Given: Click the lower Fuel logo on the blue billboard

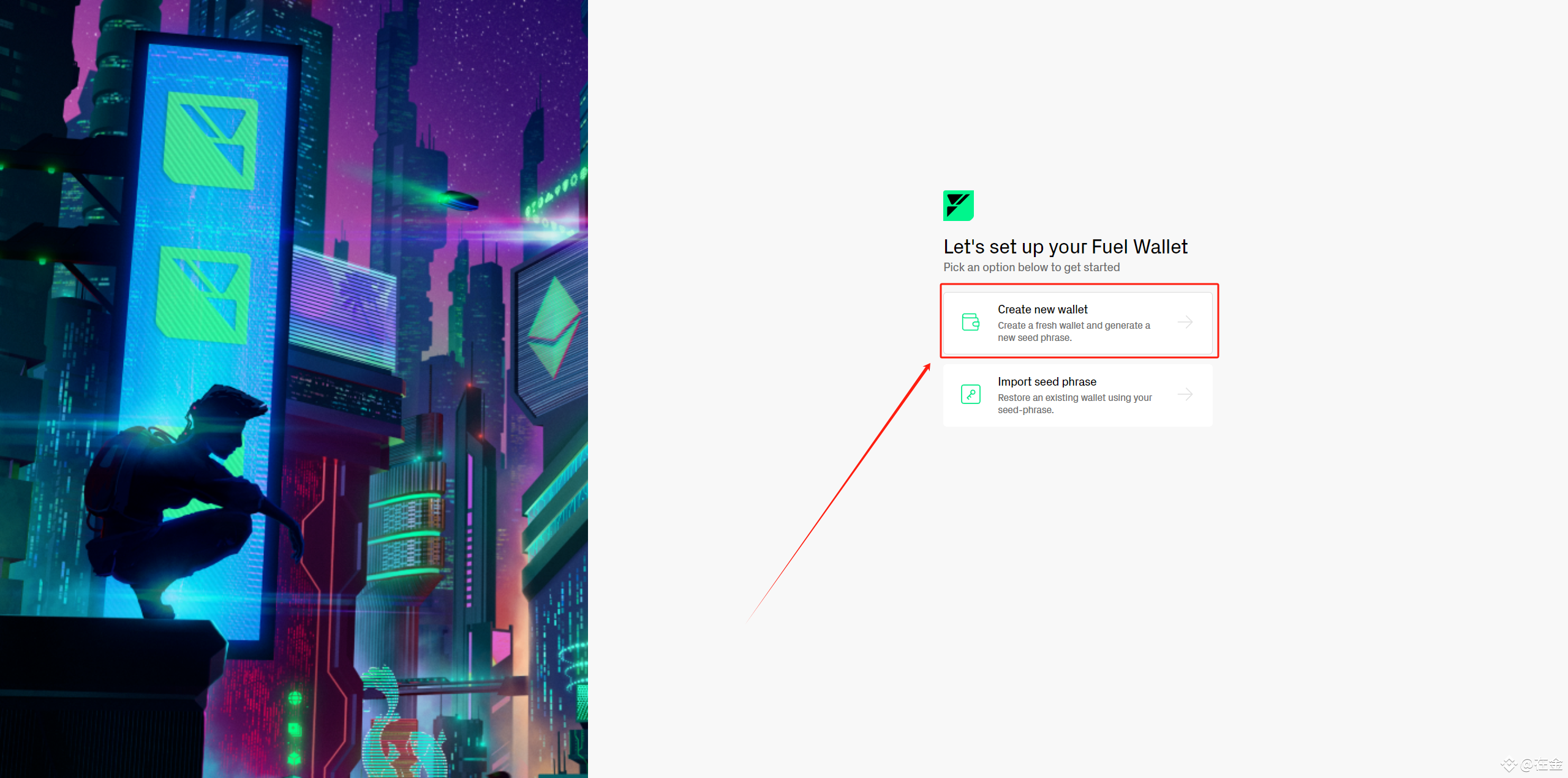Looking at the screenshot, I should point(203,295).
